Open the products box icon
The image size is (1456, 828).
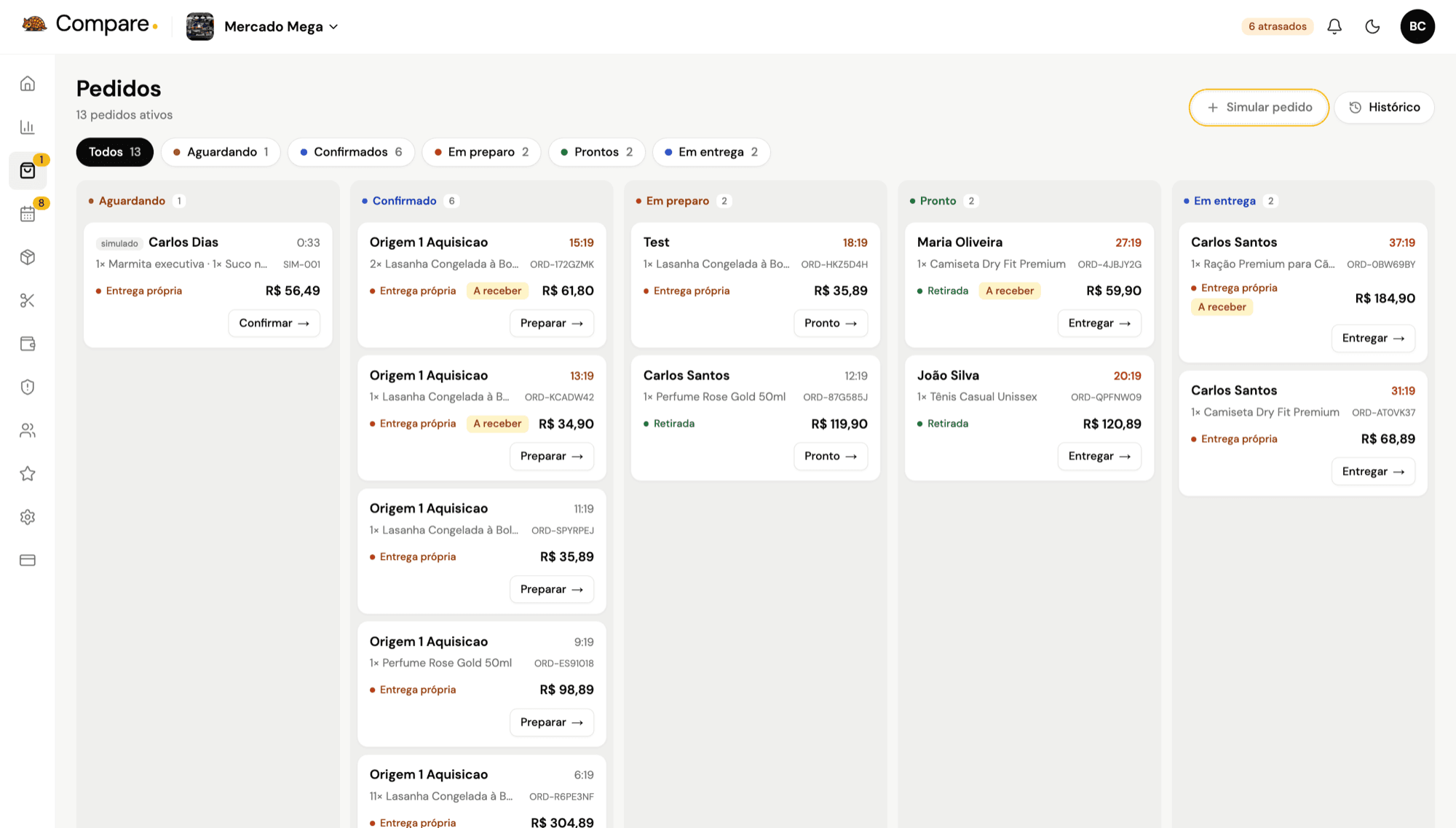pos(28,257)
